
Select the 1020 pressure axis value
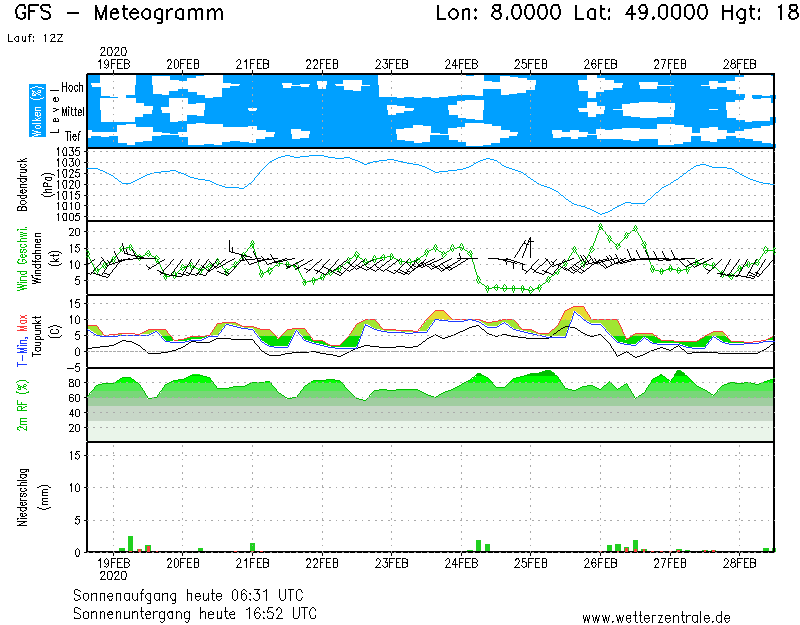point(68,185)
